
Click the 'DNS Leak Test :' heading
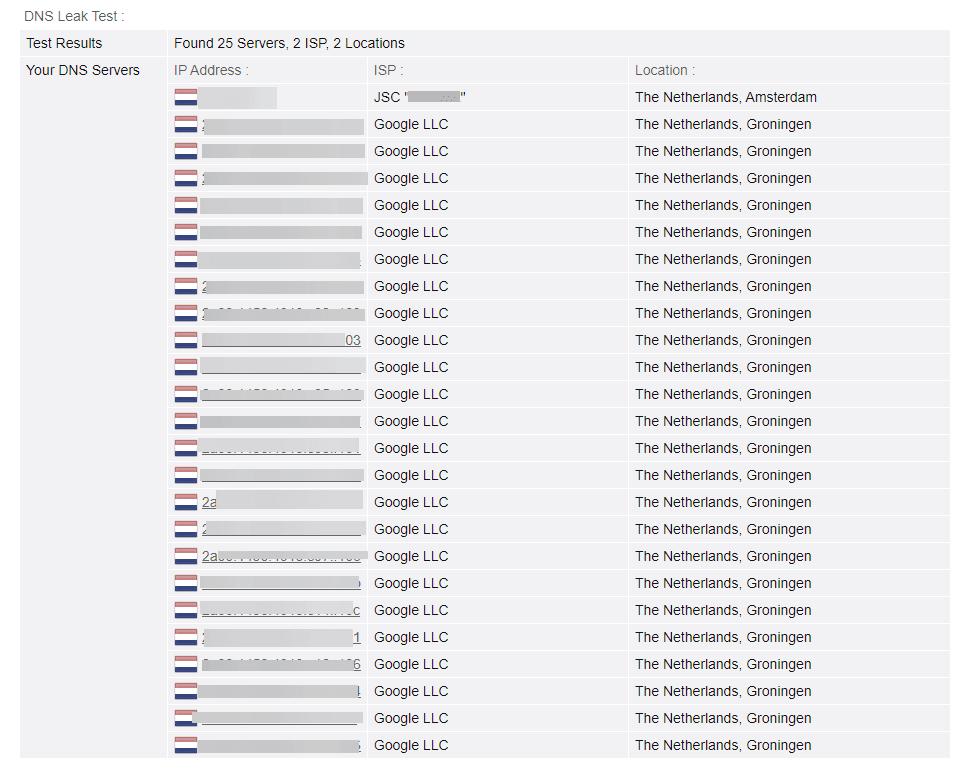(74, 17)
